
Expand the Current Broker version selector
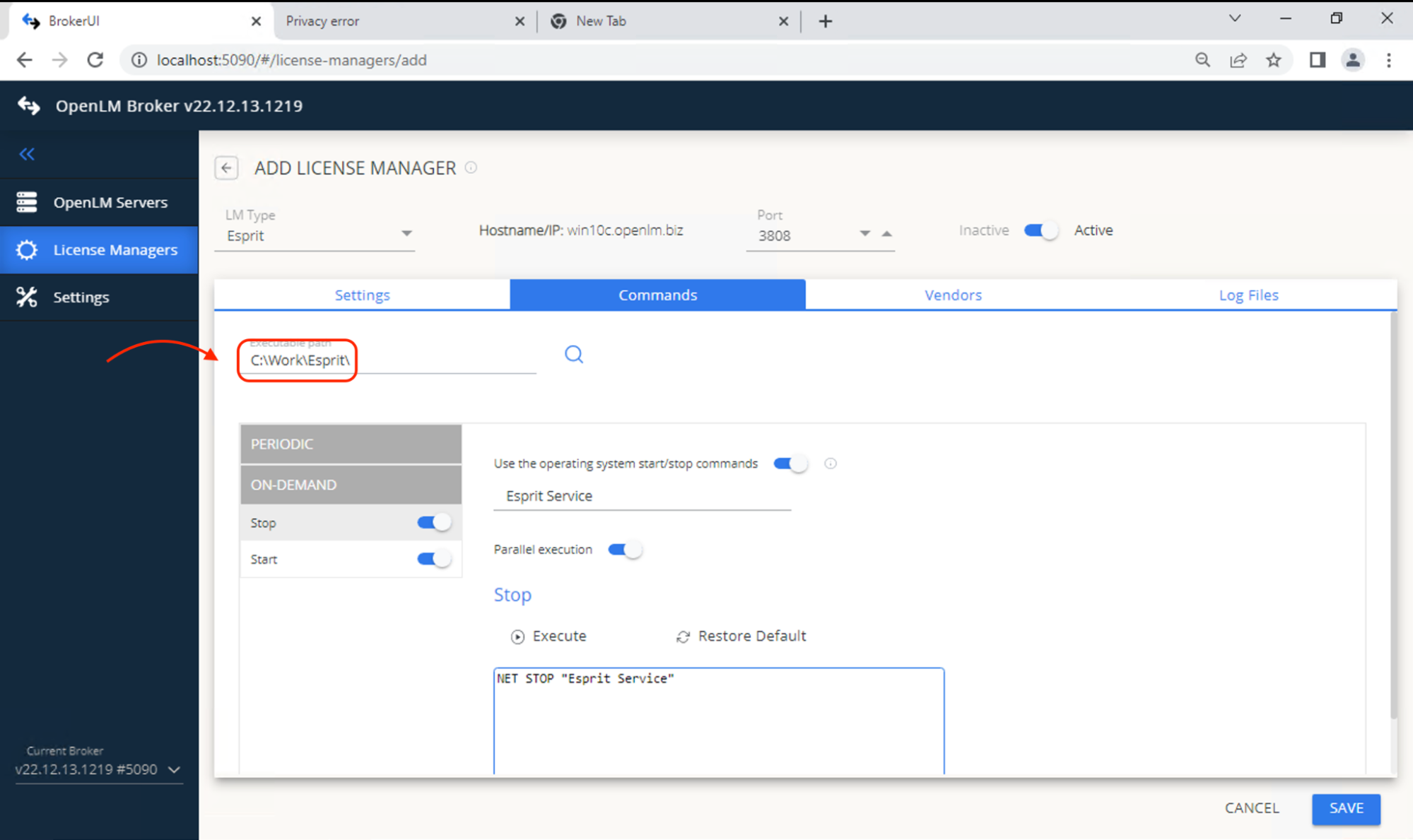pyautogui.click(x=174, y=770)
